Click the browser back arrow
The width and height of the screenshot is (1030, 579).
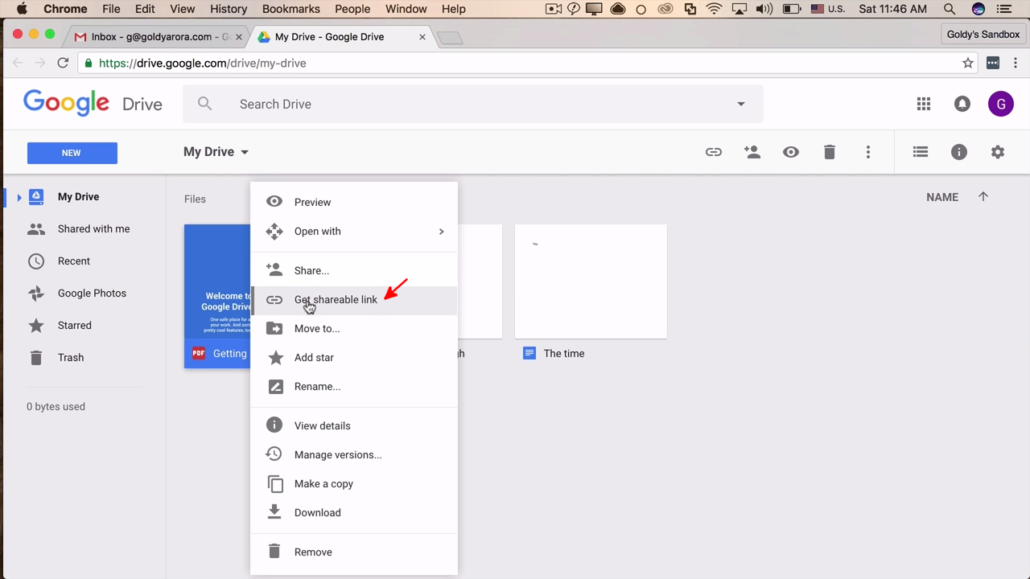[x=18, y=63]
